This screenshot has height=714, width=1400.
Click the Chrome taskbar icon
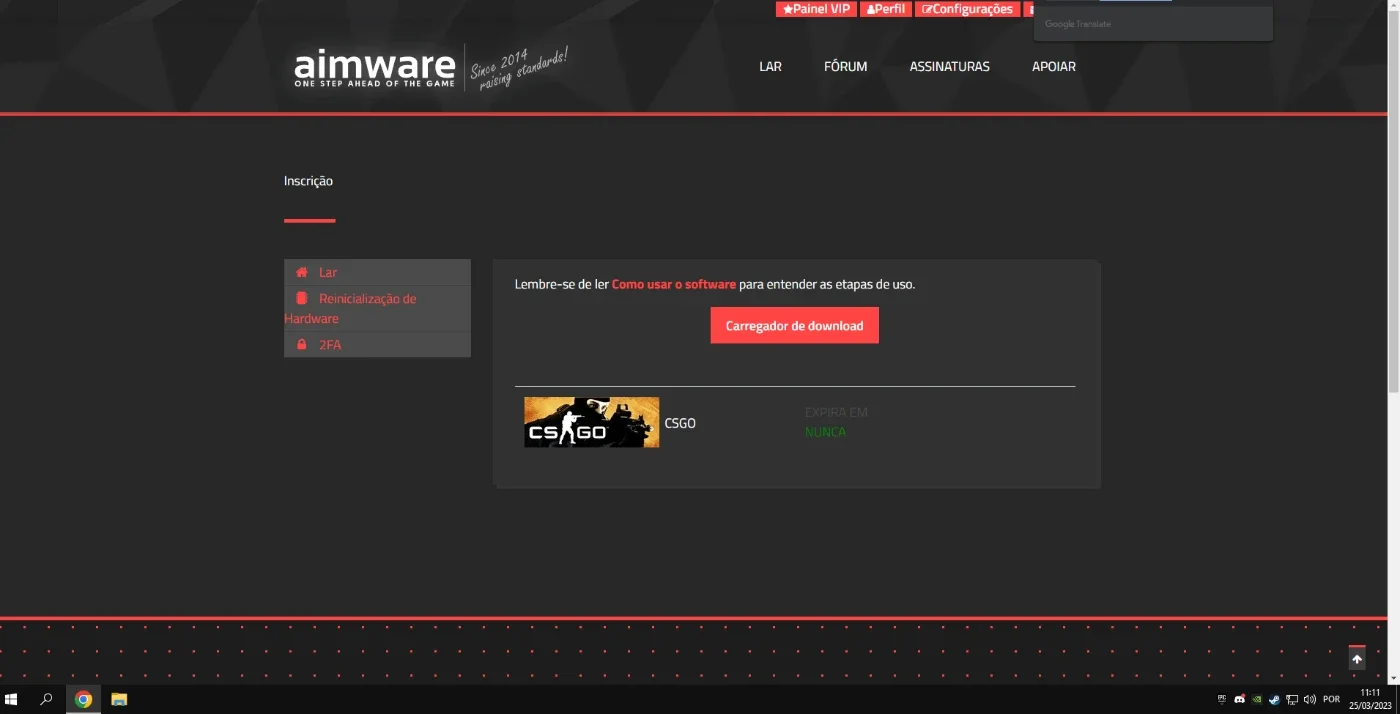coord(83,699)
